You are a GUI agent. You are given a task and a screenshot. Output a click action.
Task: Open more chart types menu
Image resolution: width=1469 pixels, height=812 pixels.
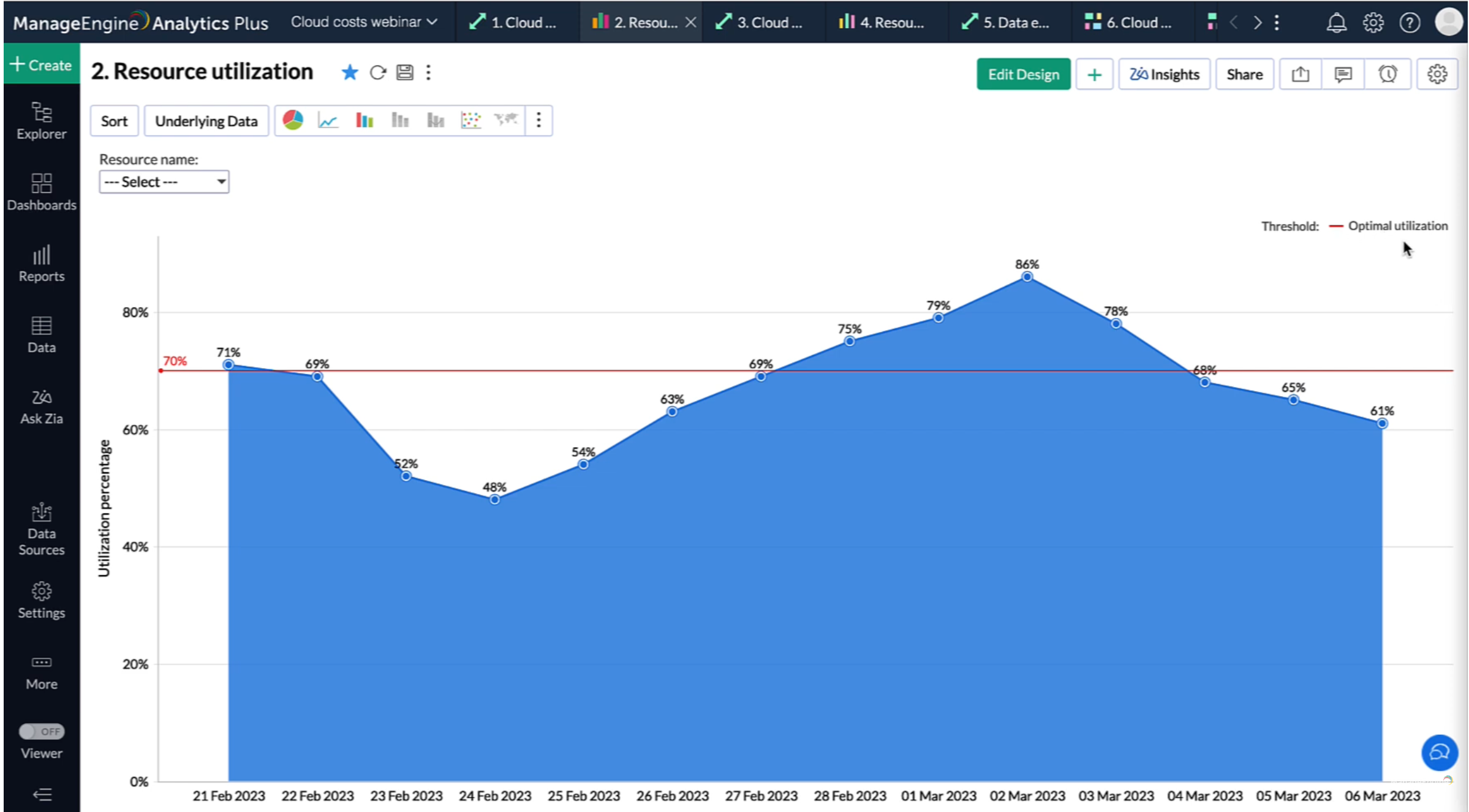538,120
